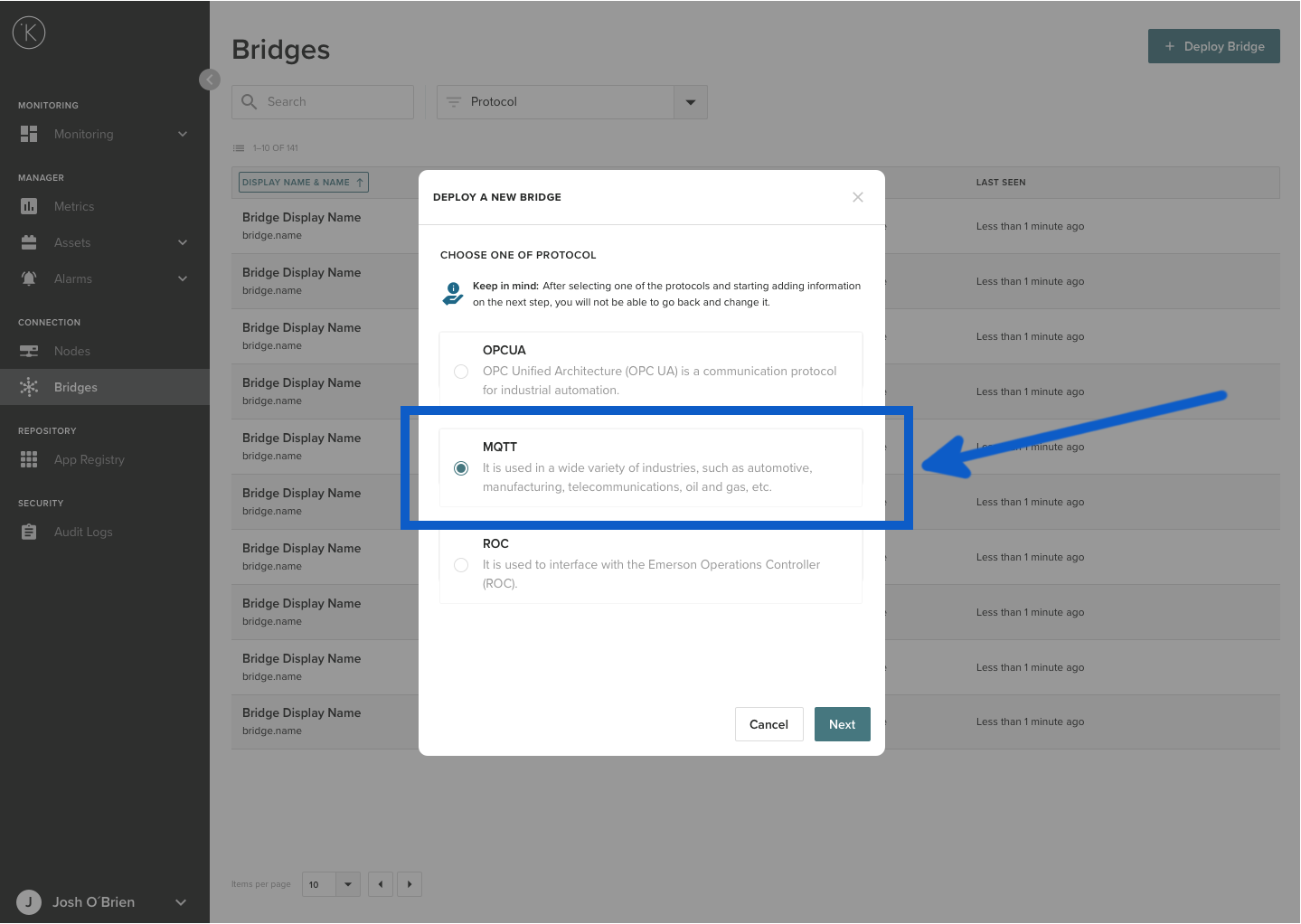Click the Cancel button
Image resolution: width=1301 pixels, height=924 pixels.
[768, 724]
